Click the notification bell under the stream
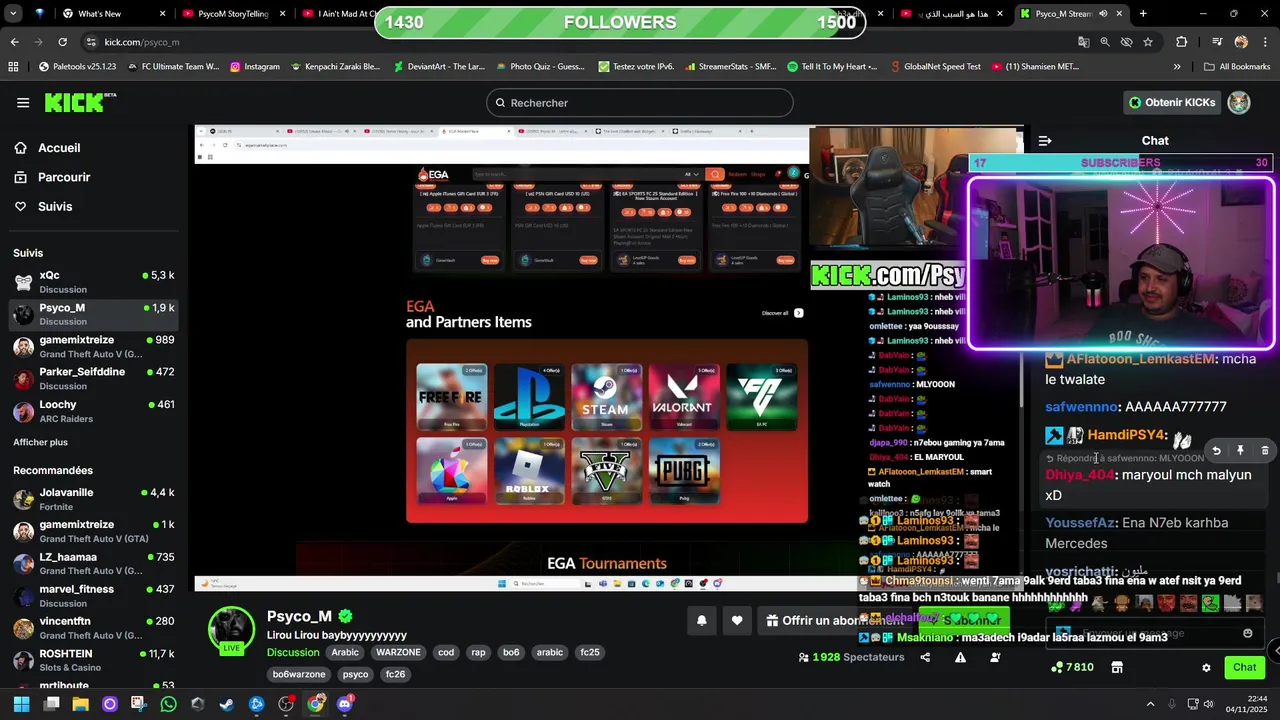The image size is (1280, 720). (x=702, y=621)
